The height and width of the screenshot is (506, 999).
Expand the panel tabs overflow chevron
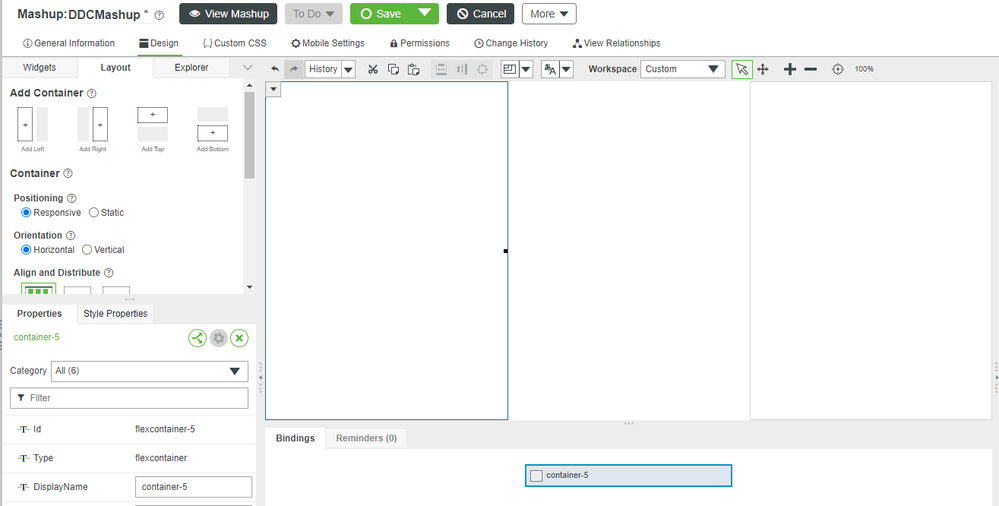[248, 68]
